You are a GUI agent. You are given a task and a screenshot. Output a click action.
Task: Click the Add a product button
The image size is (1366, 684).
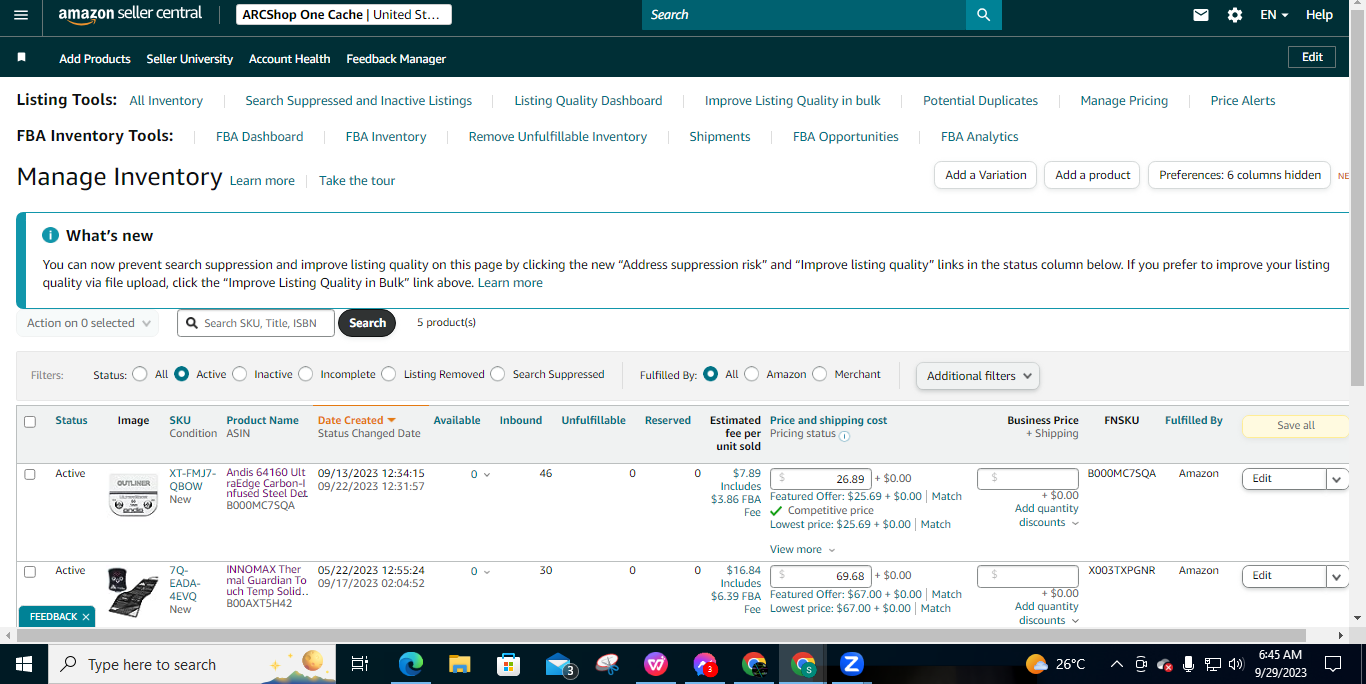(1093, 175)
